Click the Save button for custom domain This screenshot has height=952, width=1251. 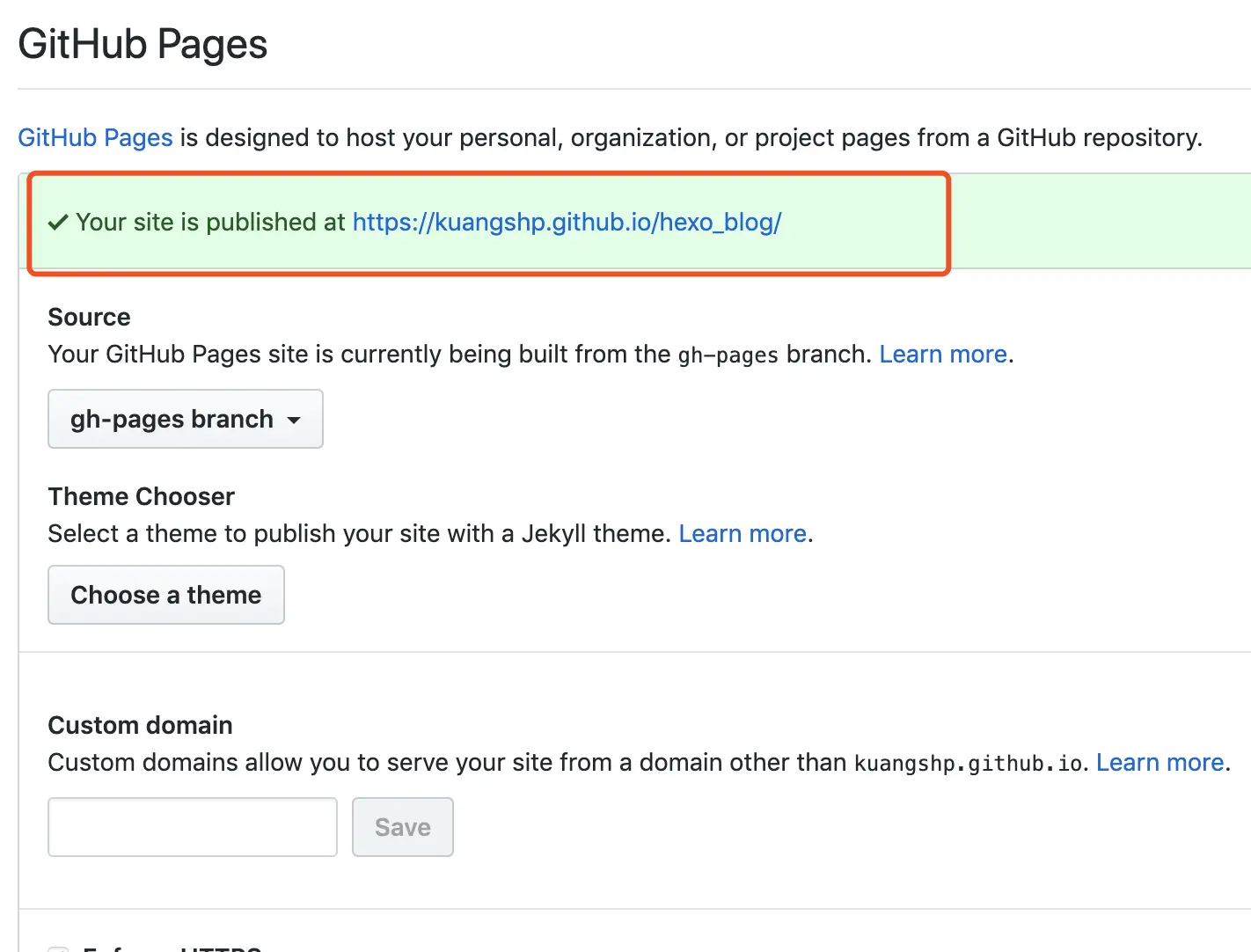(x=403, y=827)
